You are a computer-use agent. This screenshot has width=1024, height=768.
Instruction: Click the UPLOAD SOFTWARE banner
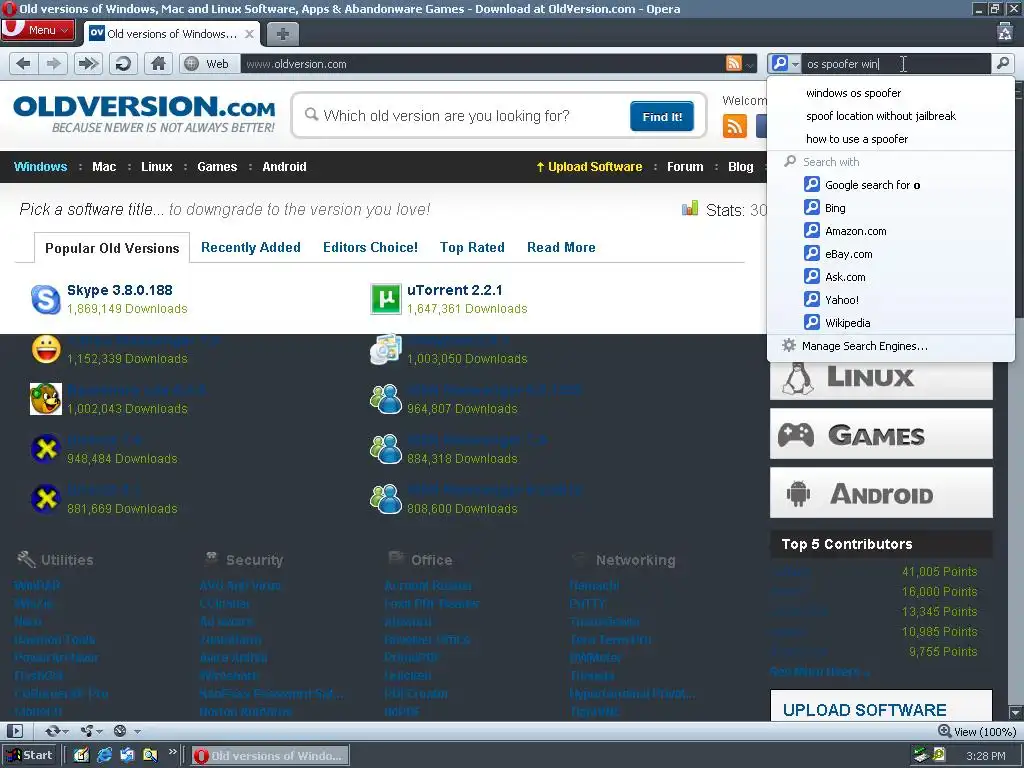[x=881, y=706]
